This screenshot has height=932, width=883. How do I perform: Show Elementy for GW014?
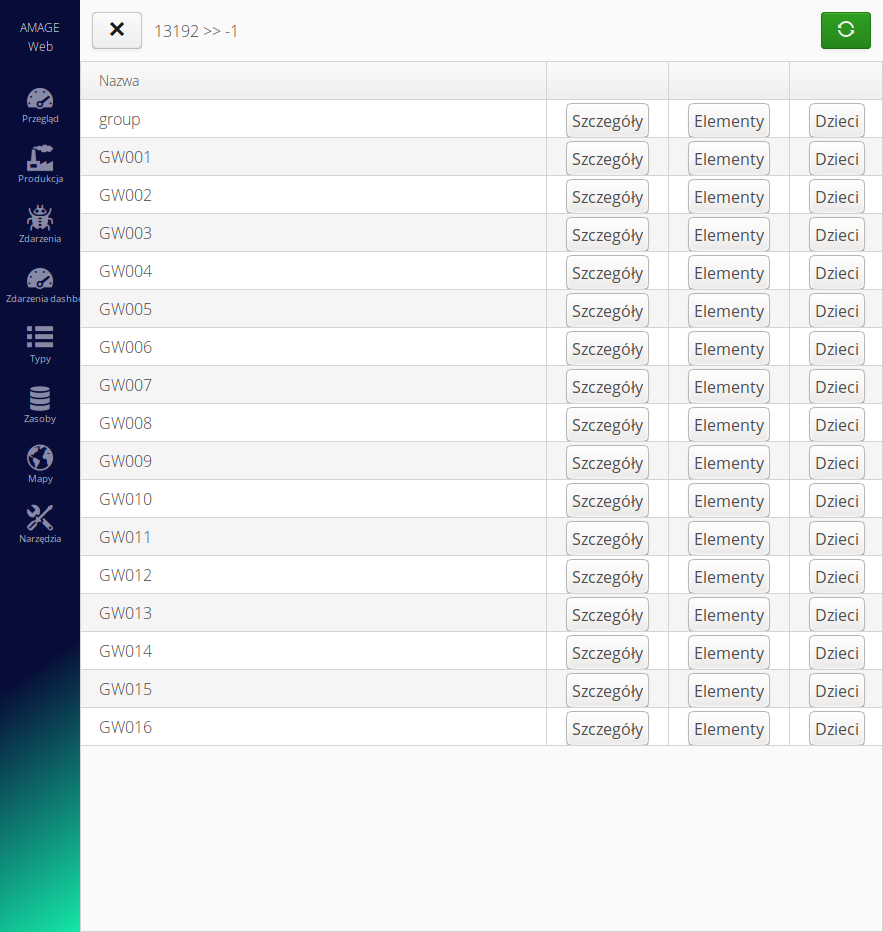(728, 653)
